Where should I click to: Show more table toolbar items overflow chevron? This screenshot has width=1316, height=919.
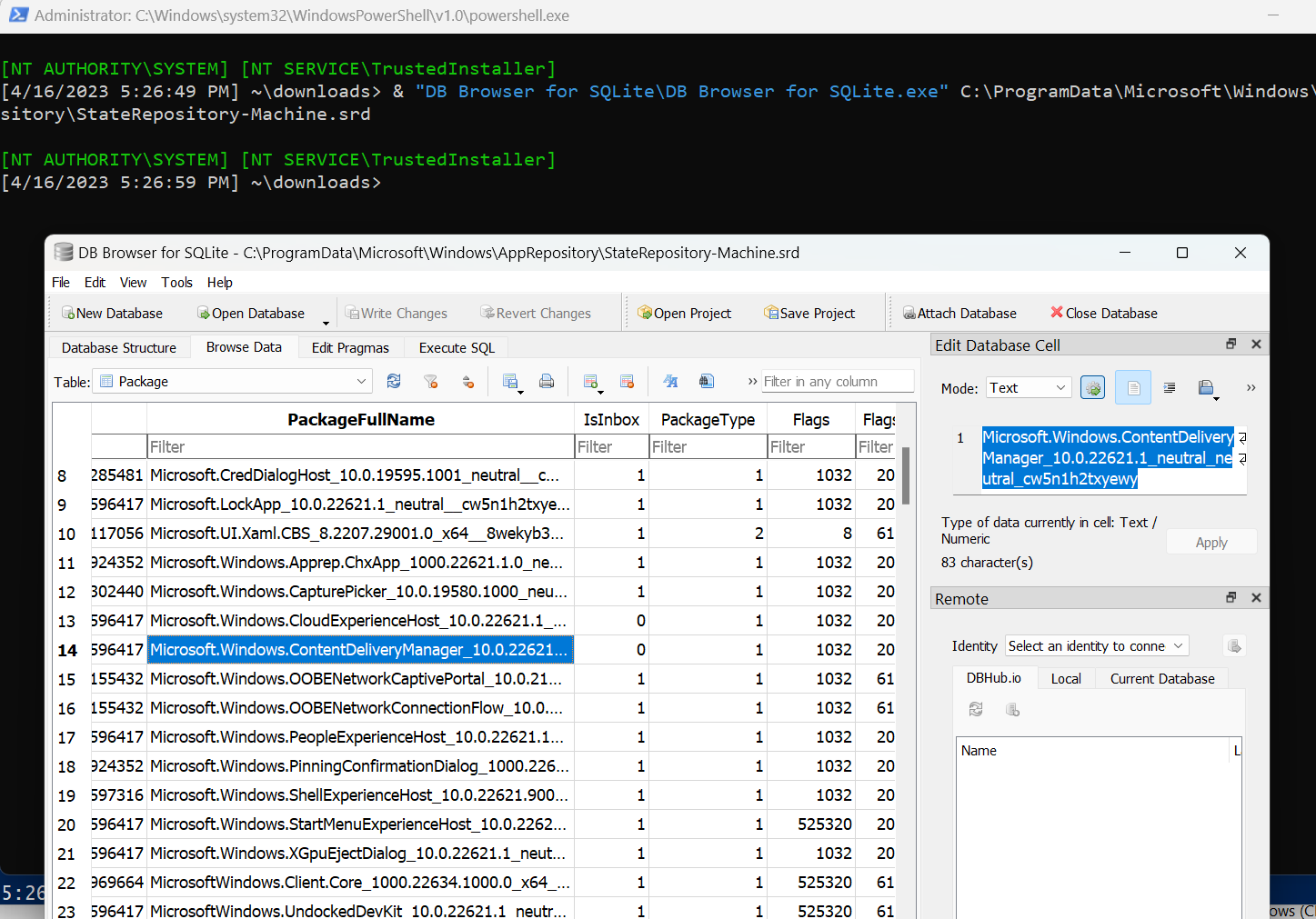[x=752, y=382]
